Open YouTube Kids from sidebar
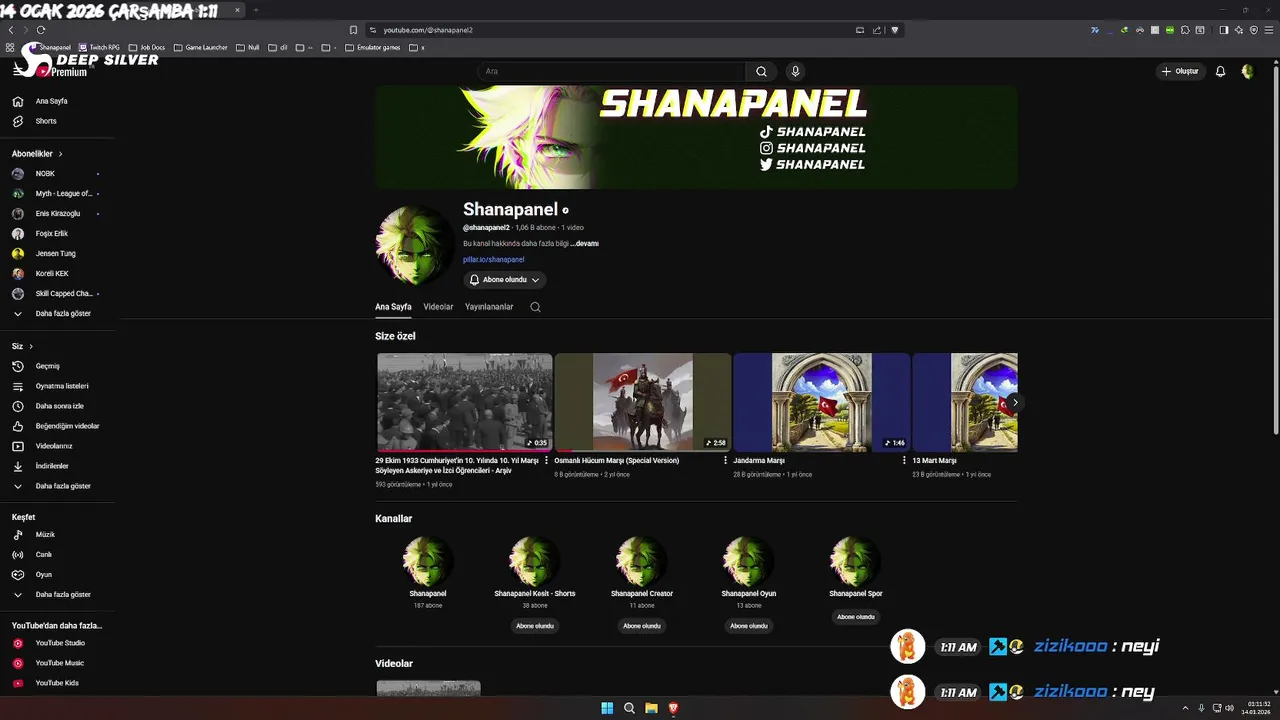Image resolution: width=1280 pixels, height=720 pixels. click(57, 683)
